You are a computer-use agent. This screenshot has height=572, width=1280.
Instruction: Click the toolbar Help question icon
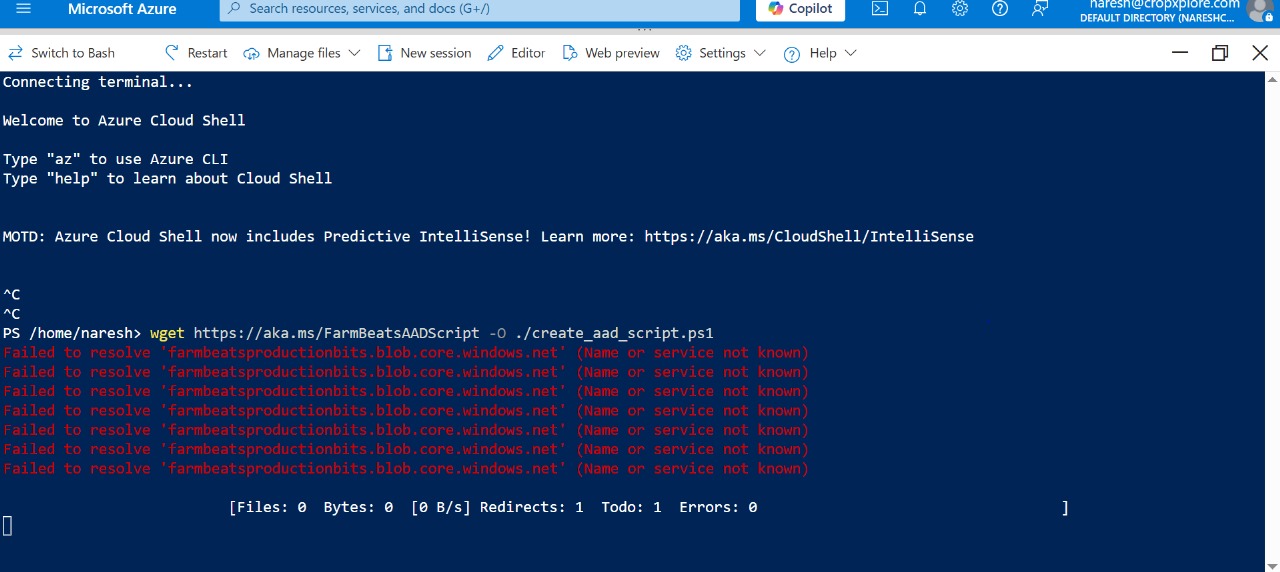click(792, 54)
